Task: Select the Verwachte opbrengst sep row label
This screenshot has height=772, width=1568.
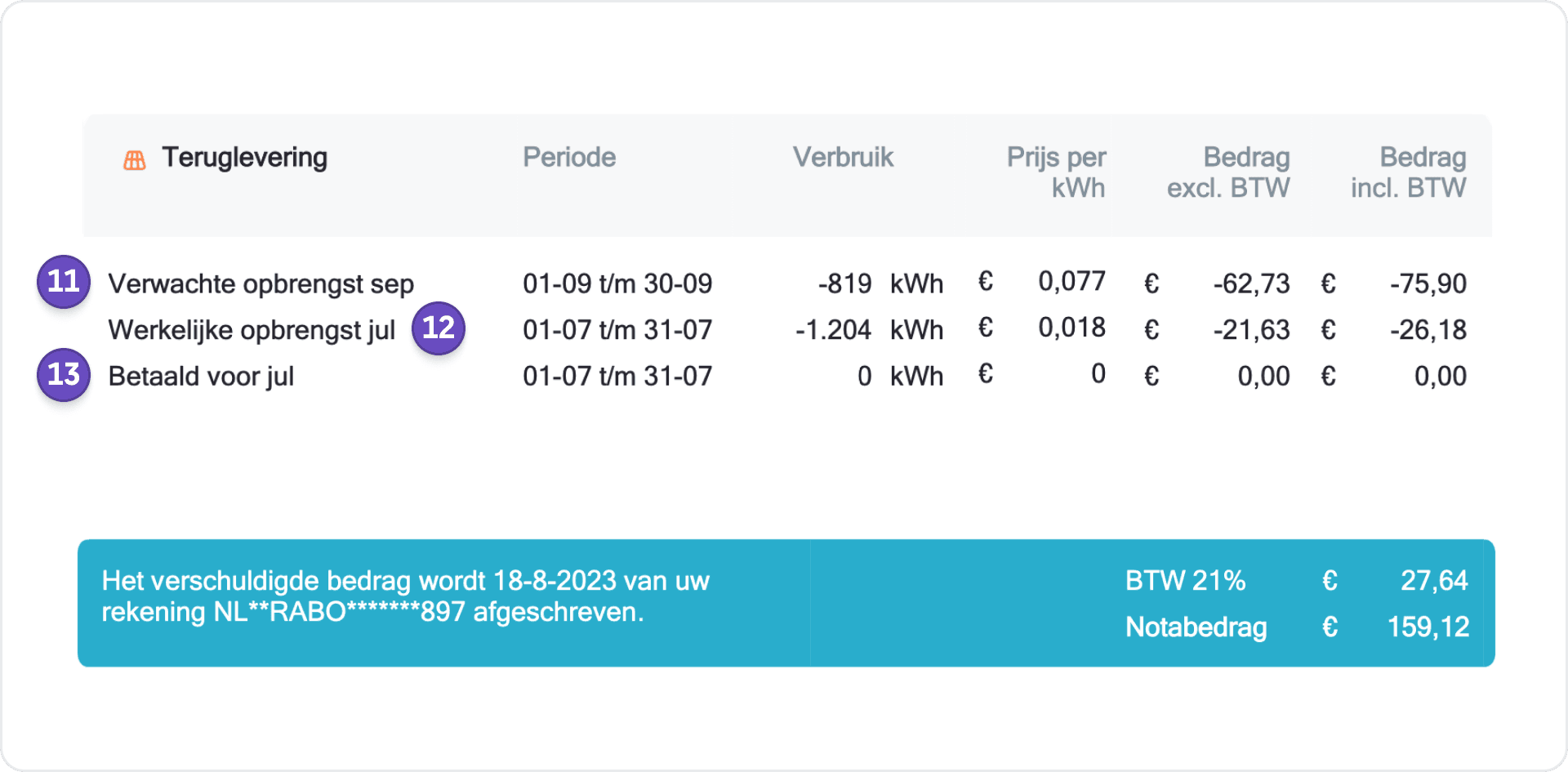Action: [x=261, y=283]
